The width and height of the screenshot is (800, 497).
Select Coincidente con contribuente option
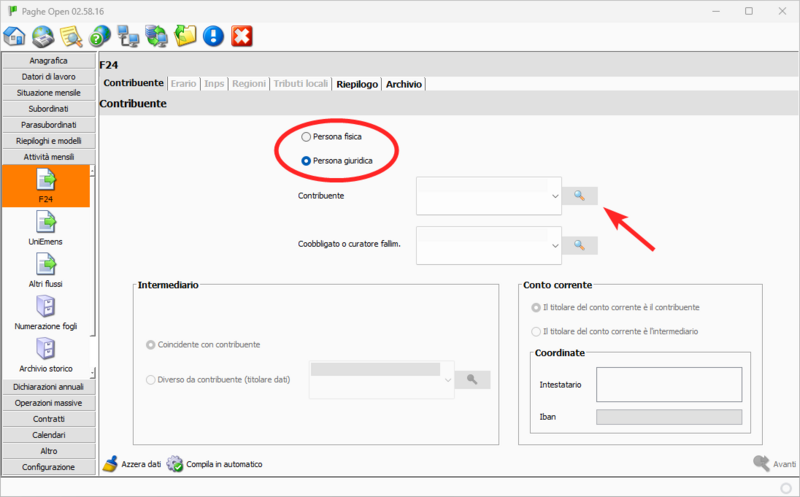151,345
